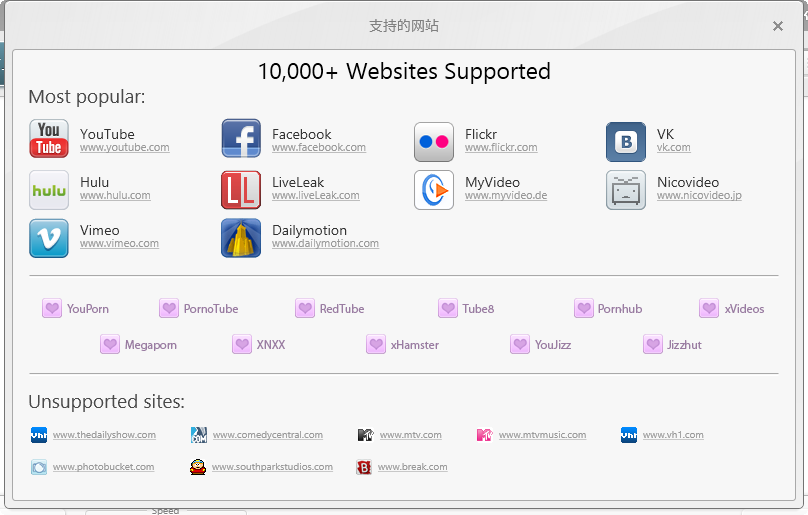Click the Nicovideo TV icon
The image size is (808, 515).
[626, 190]
